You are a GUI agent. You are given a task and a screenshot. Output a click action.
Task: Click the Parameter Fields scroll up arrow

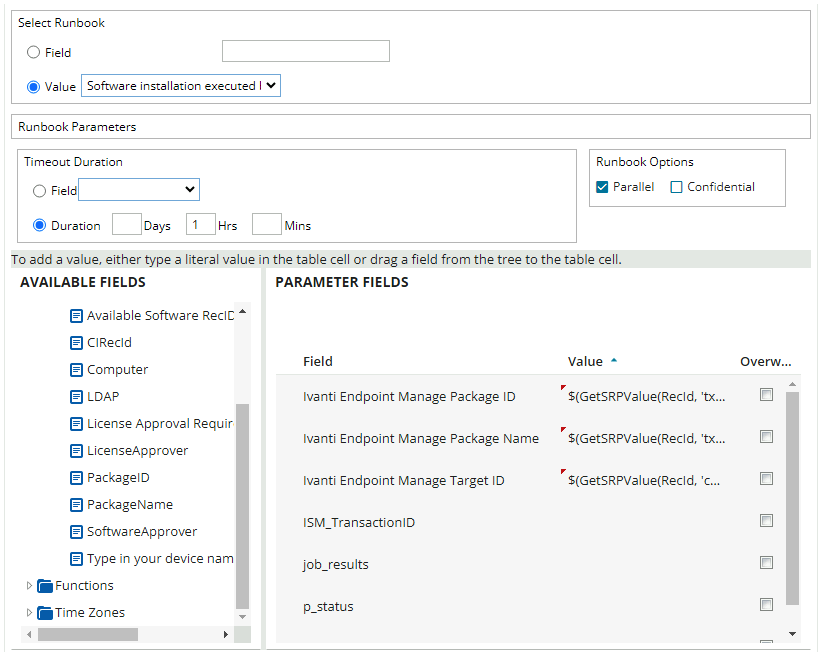[x=792, y=384]
